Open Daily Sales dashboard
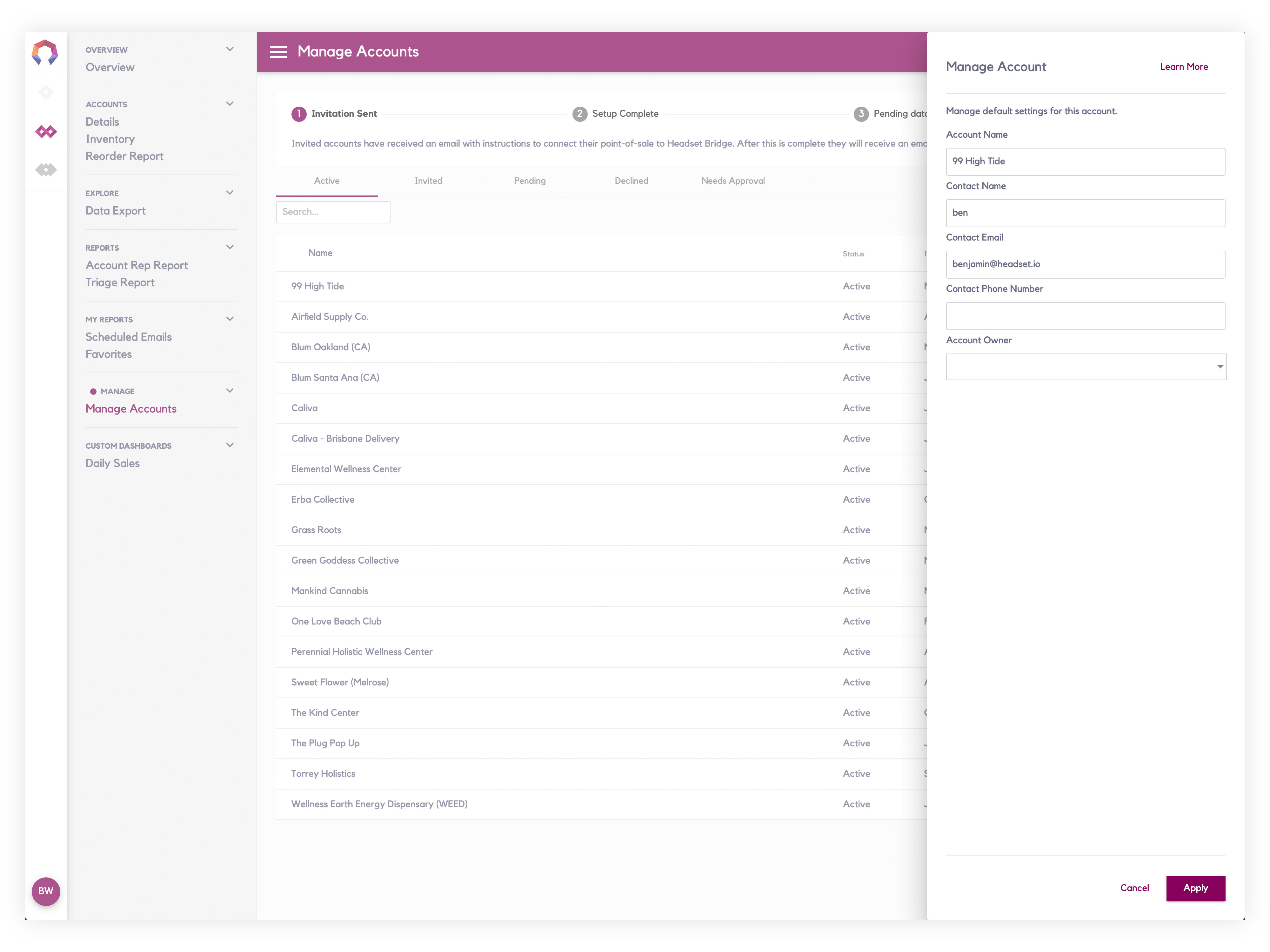 click(112, 463)
